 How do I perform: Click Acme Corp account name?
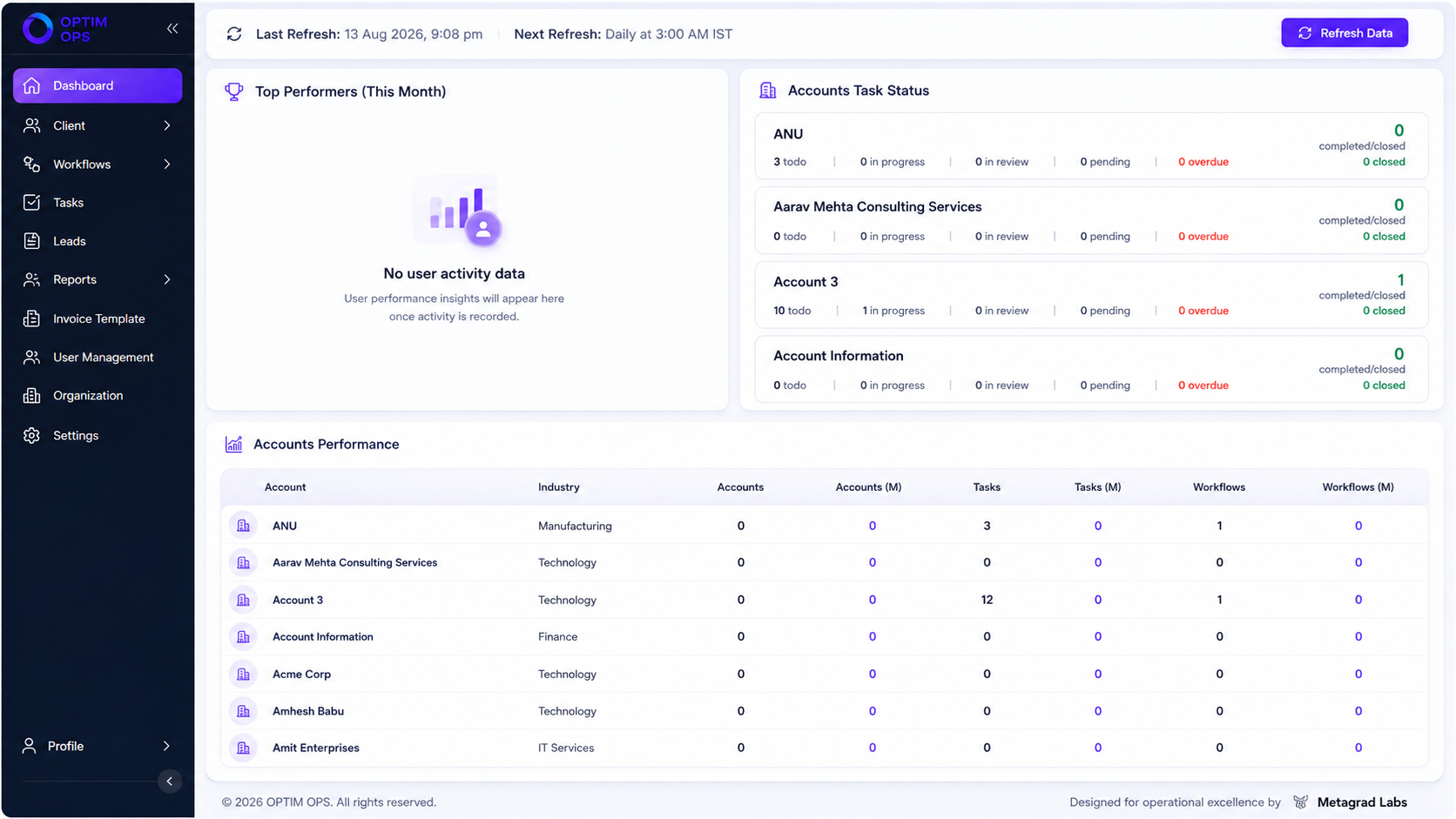(x=301, y=674)
